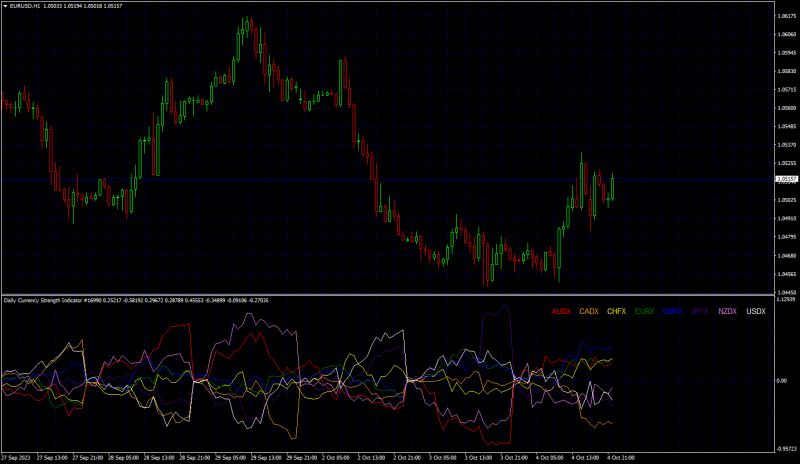Click the 1.06175 price scale value

point(787,16)
